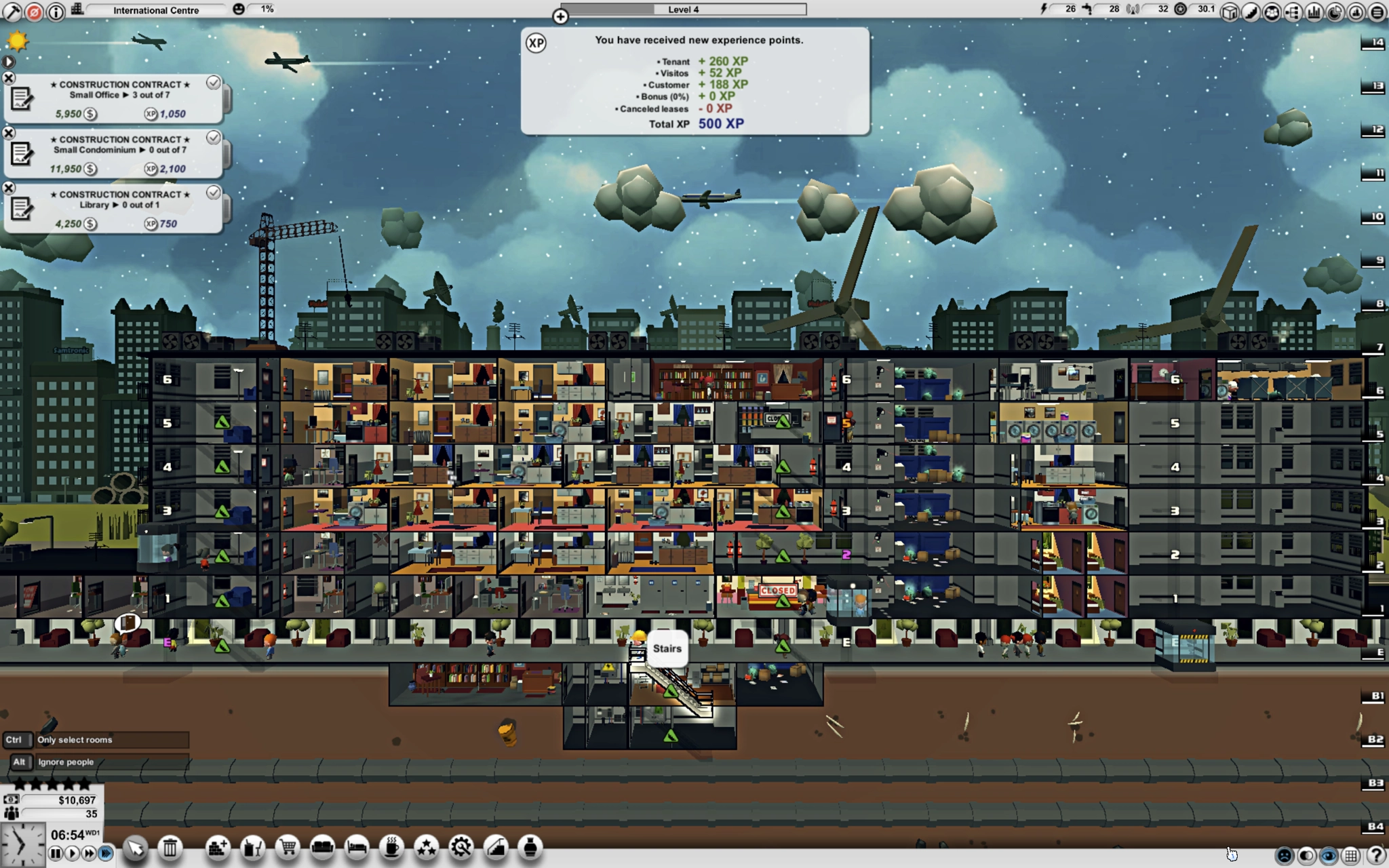Viewport: 1389px width, 868px height.
Task: Open the shopping cart retail category
Action: tap(288, 847)
